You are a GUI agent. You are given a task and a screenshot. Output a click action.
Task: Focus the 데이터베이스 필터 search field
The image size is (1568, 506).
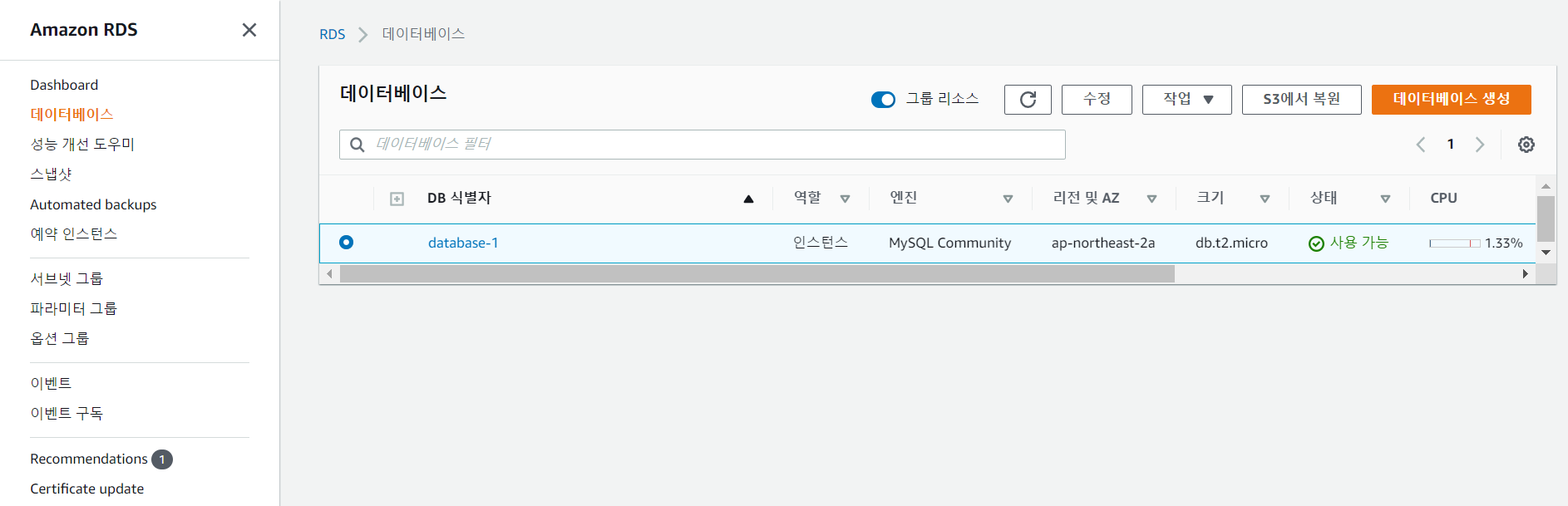click(x=703, y=145)
